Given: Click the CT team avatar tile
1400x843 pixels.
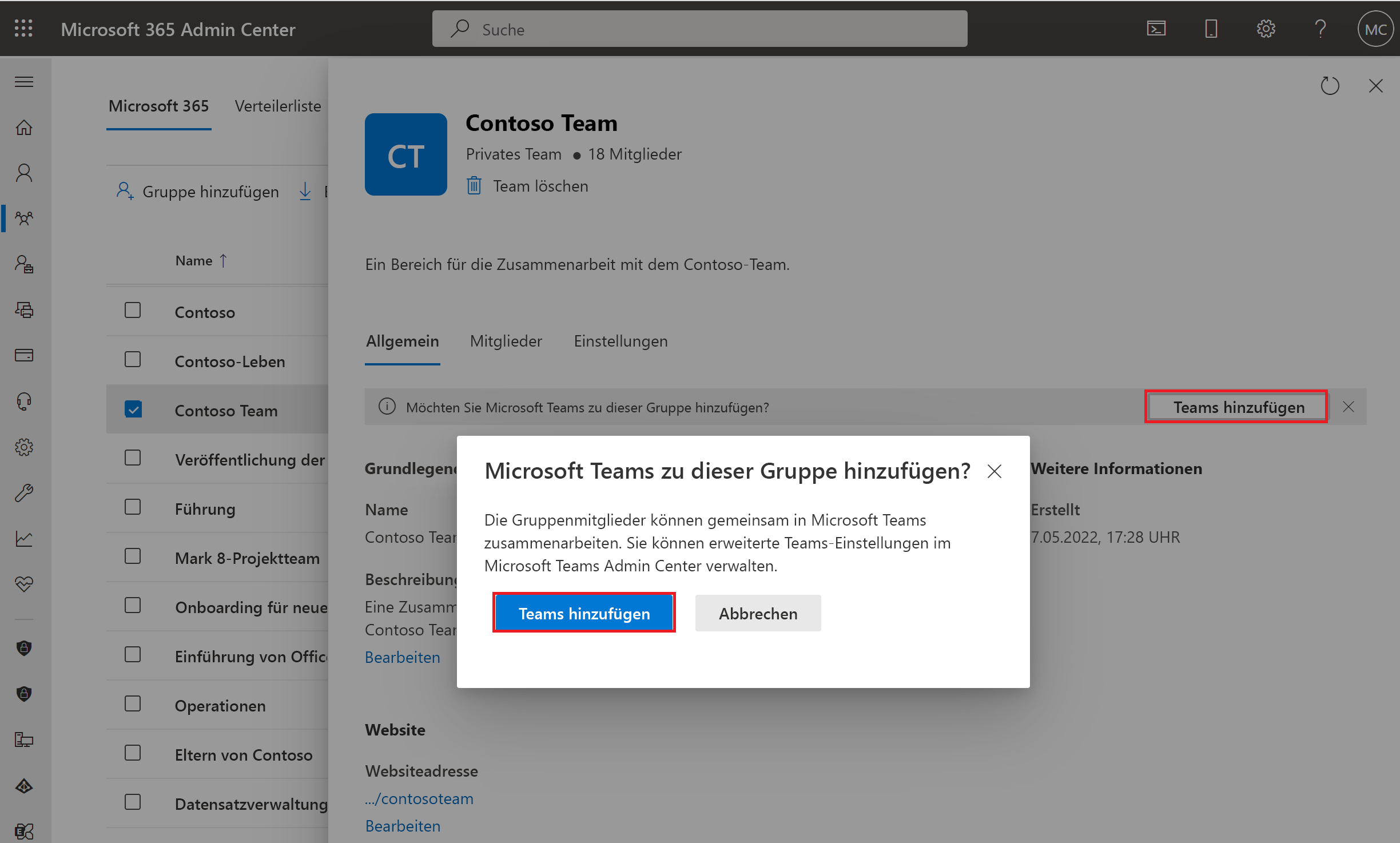Looking at the screenshot, I should (x=405, y=154).
